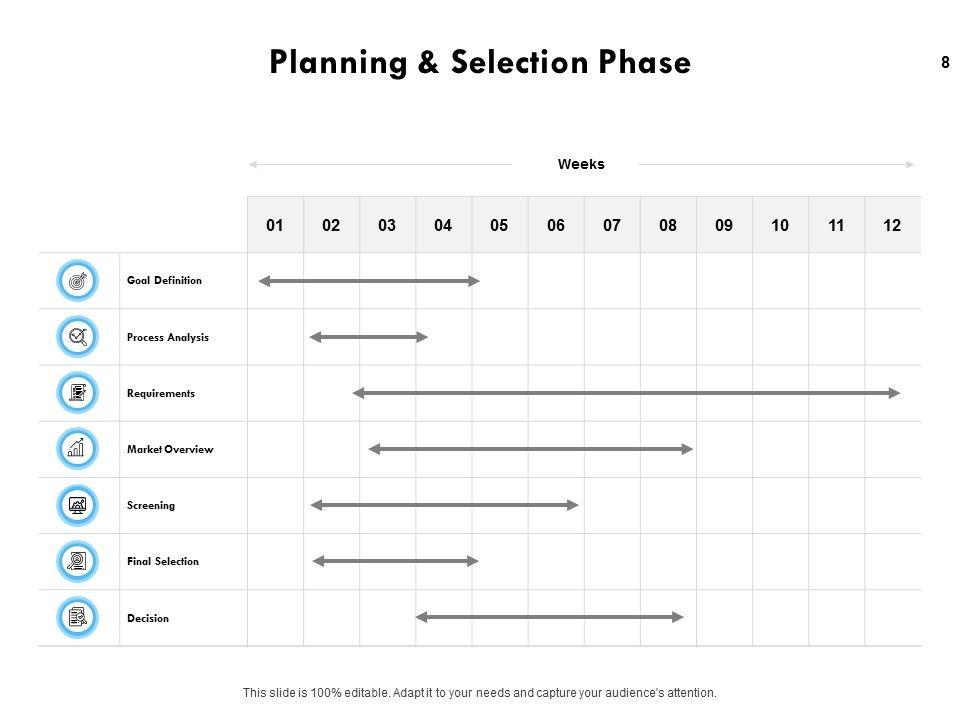
Task: Select the Planning & Selection Phase title
Action: pyautogui.click(x=480, y=63)
